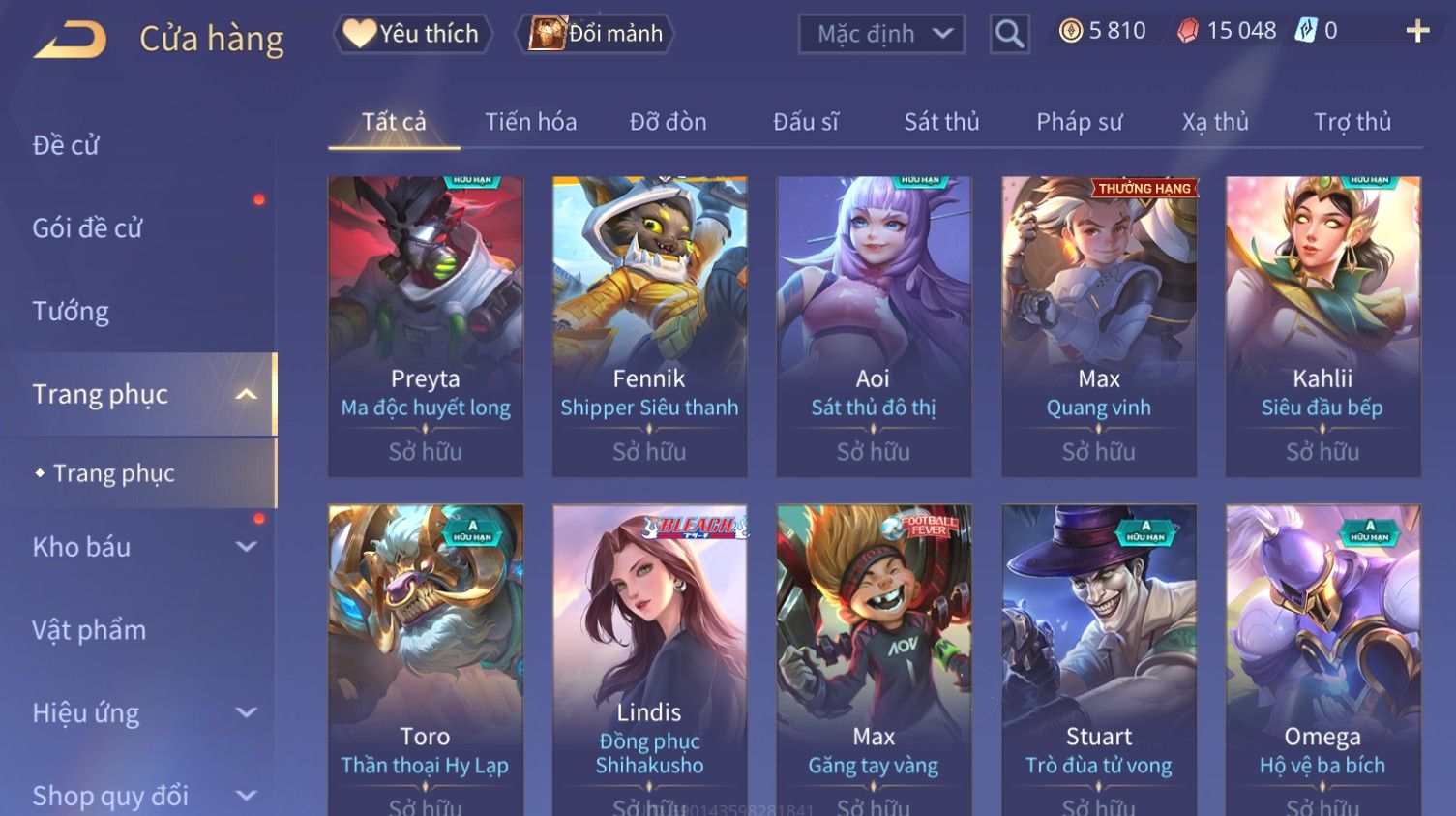Tap the golden back arrow icon
Viewport: 1456px width, 816px height.
[70, 40]
